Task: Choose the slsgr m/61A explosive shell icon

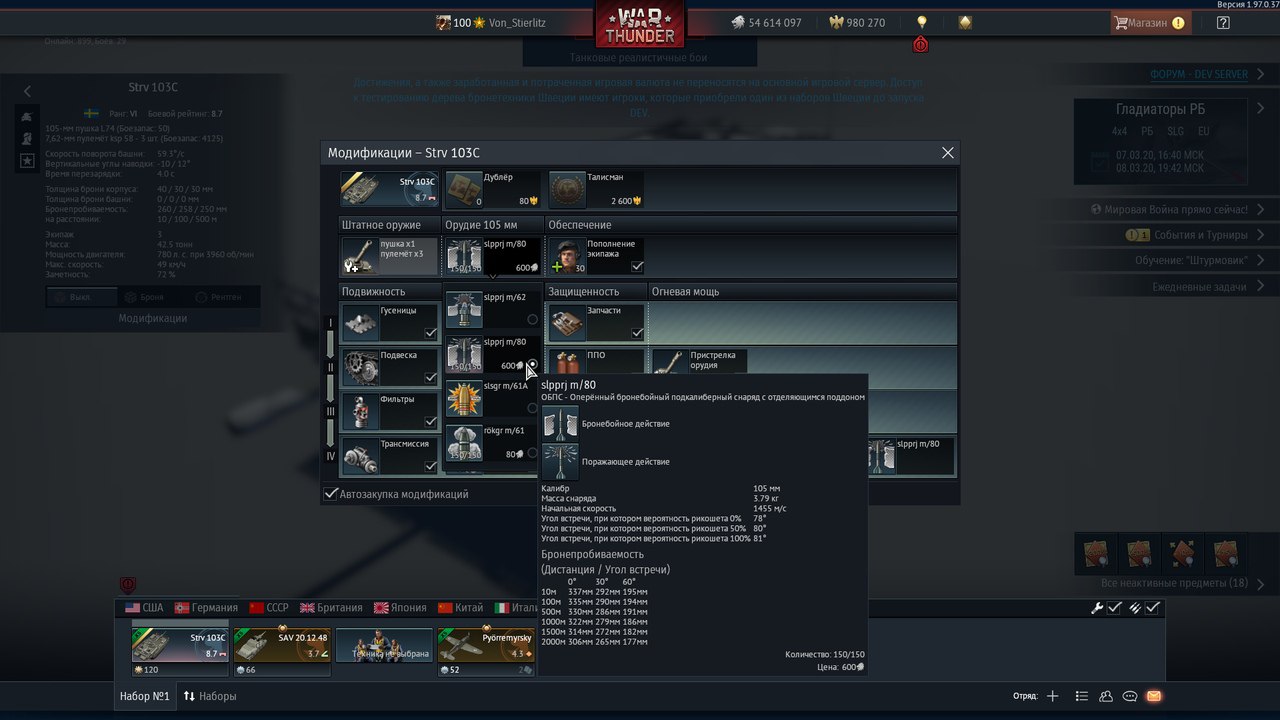Action: [x=464, y=398]
